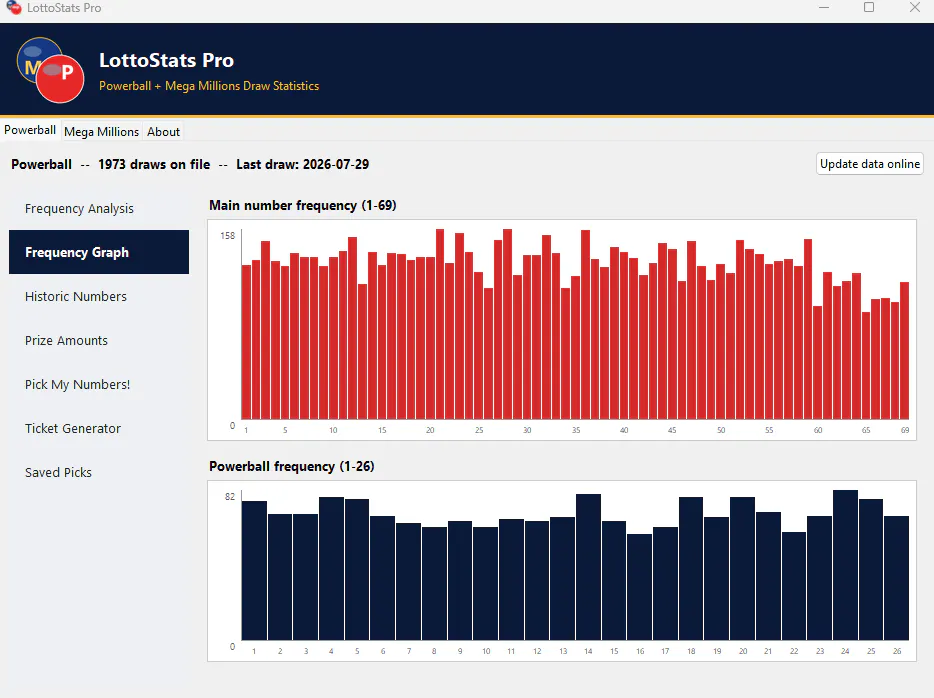This screenshot has width=934, height=698.
Task: Minimize the LottoStats Pro window
Action: point(824,8)
